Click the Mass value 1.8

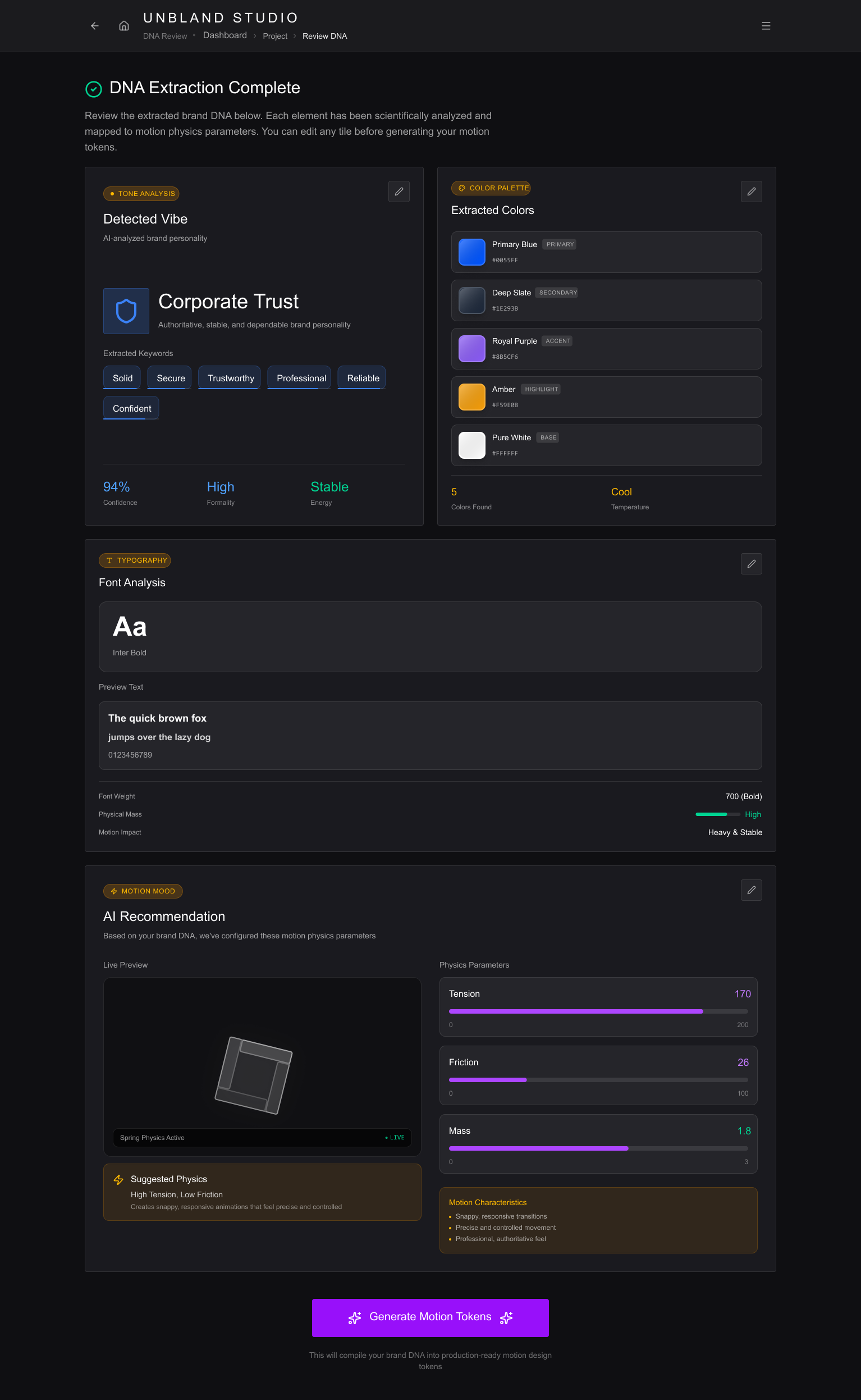pyautogui.click(x=744, y=1131)
